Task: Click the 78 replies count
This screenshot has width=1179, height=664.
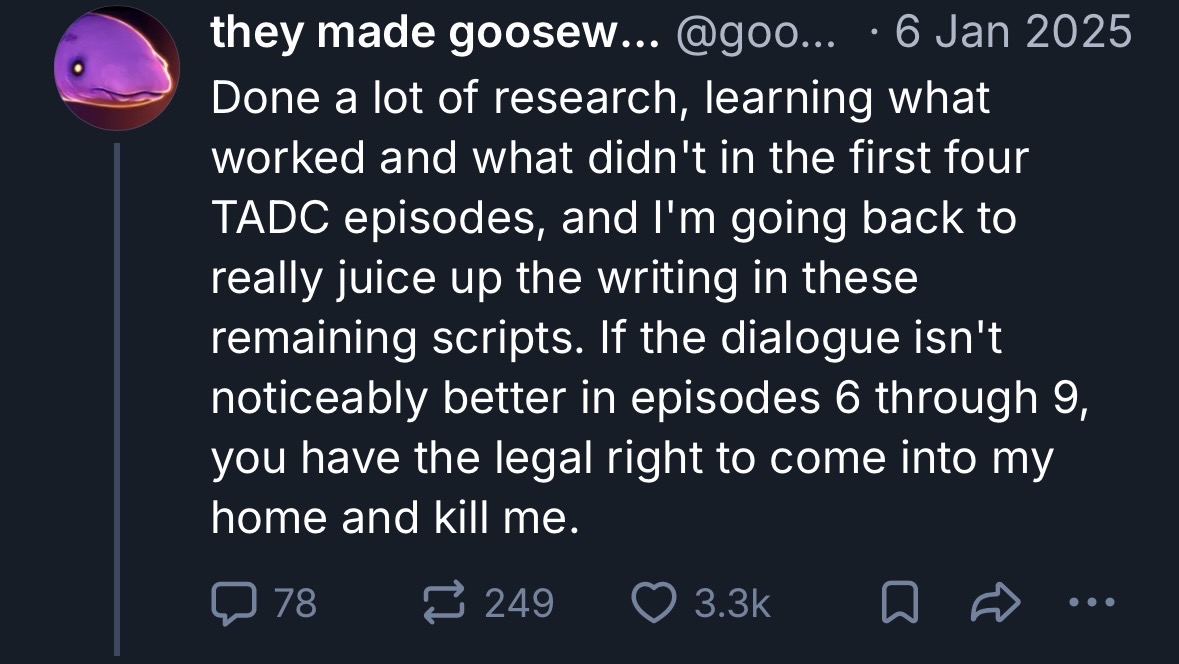Action: point(296,603)
